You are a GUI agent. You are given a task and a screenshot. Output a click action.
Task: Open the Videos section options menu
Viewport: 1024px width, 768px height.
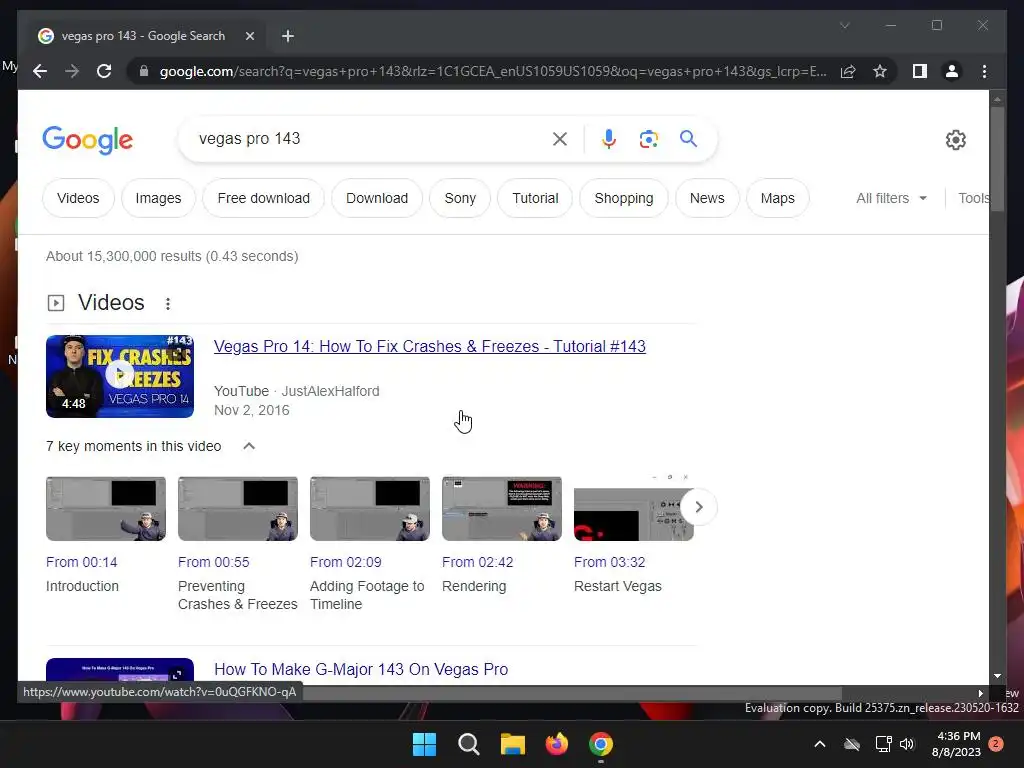168,304
